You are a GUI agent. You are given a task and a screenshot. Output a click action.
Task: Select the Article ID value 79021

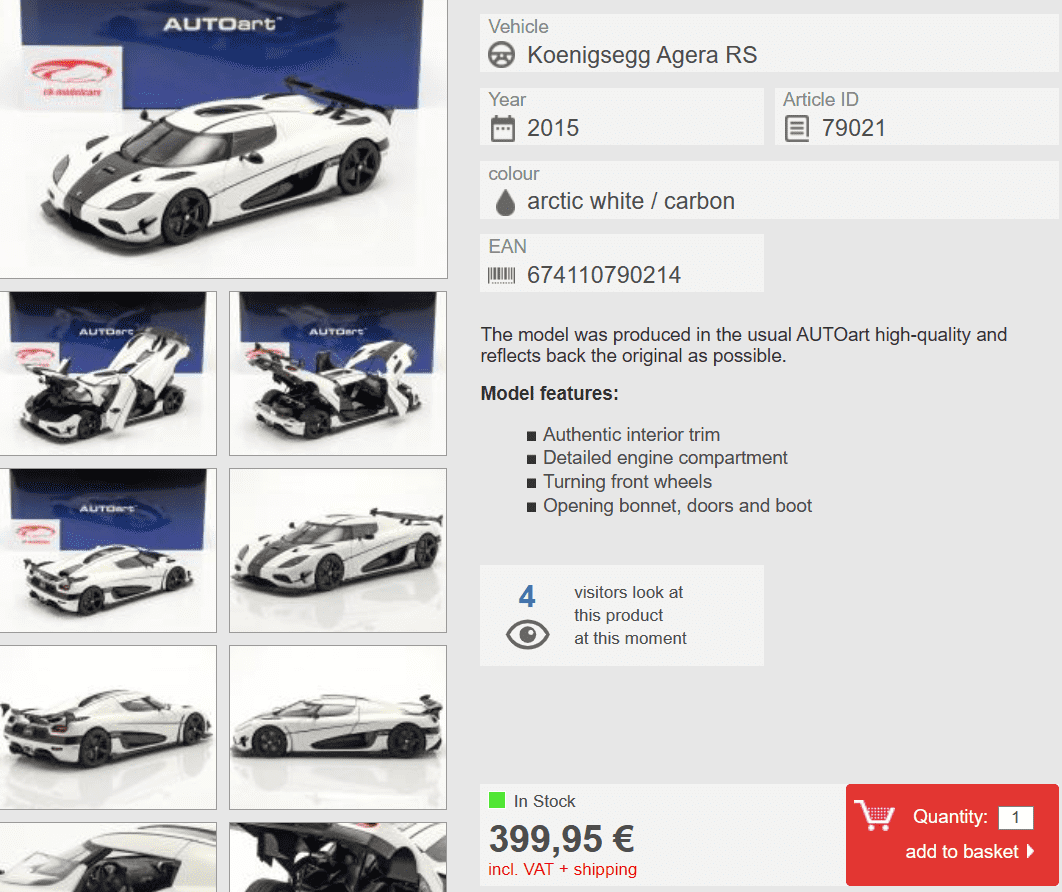point(853,128)
